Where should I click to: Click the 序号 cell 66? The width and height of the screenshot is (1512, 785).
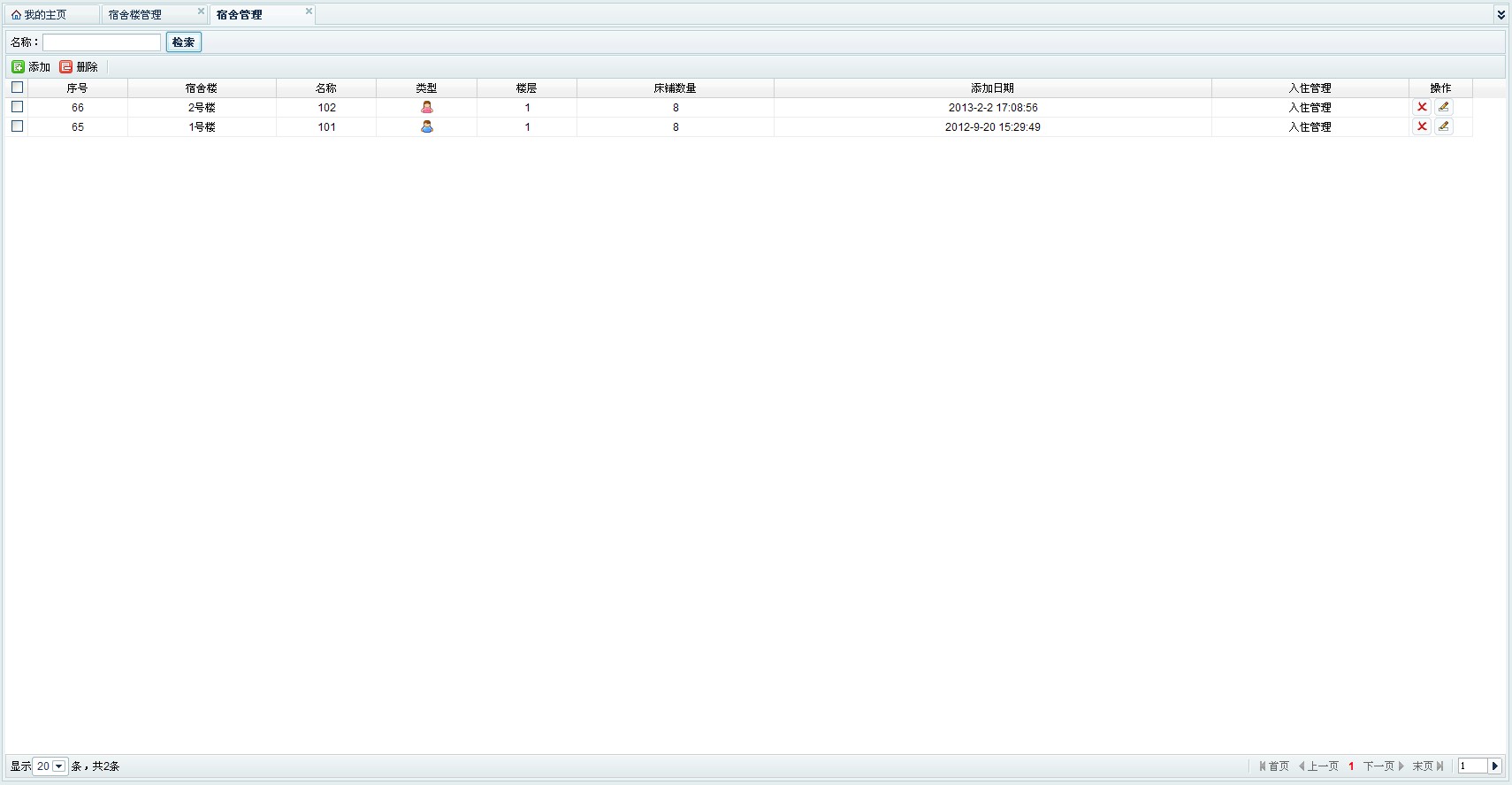pos(78,108)
